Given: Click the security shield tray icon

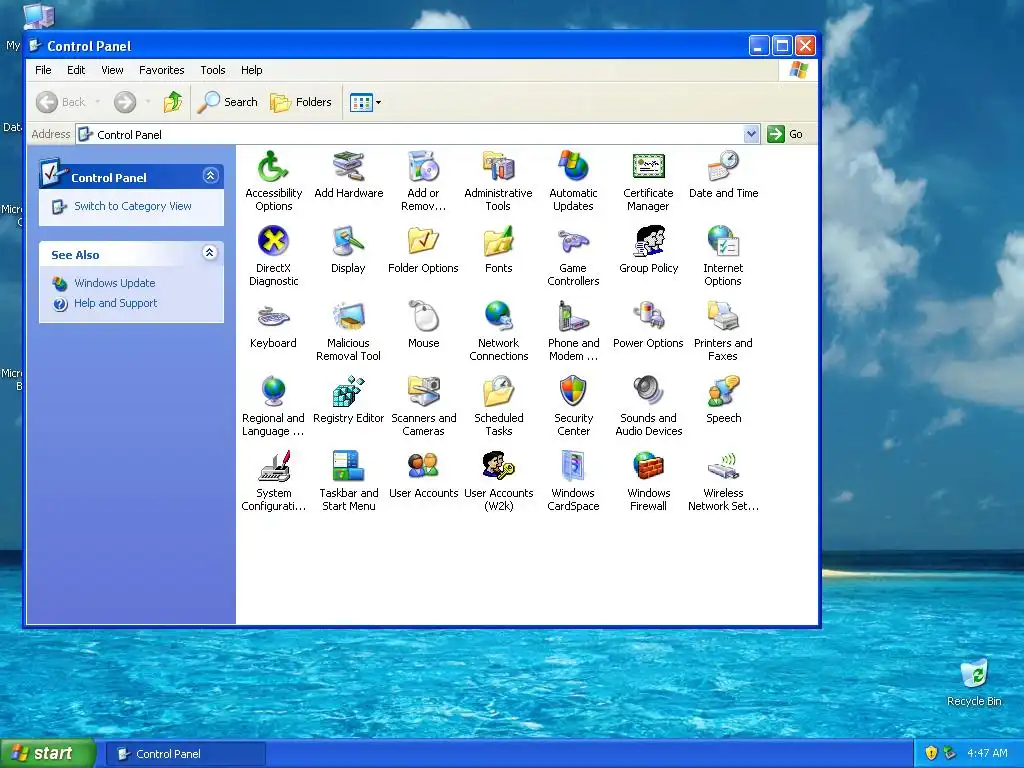Looking at the screenshot, I should pyautogui.click(x=931, y=753).
